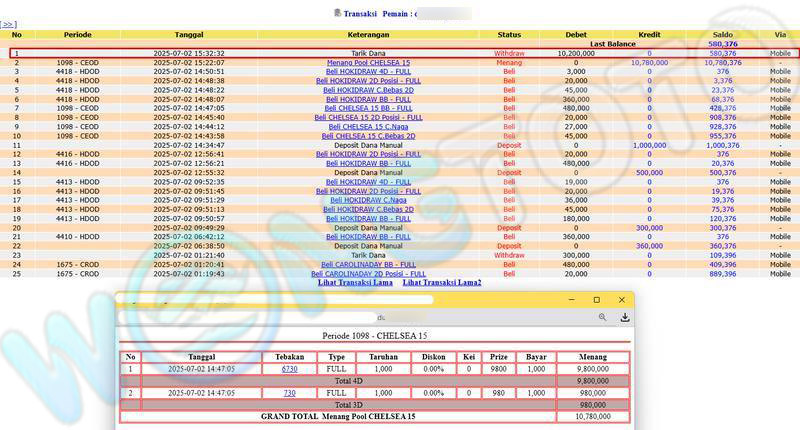Open Menang Pool CHELSEA 15 detail link
800x430 pixels.
pos(368,62)
